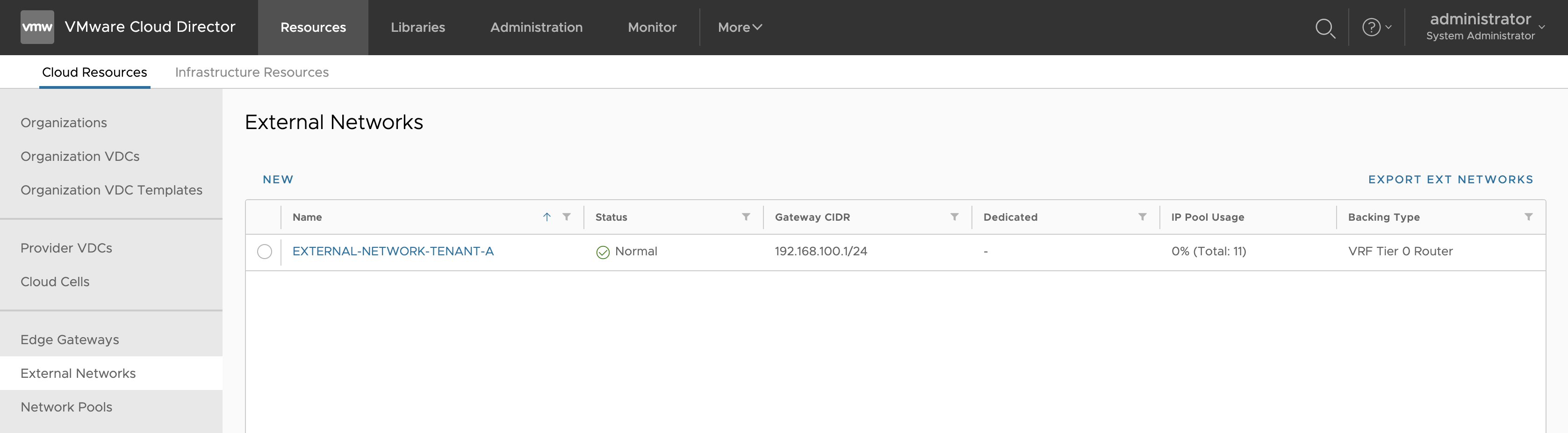Viewport: 1568px width, 433px height.
Task: Toggle Name column sort arrow
Action: [x=547, y=217]
